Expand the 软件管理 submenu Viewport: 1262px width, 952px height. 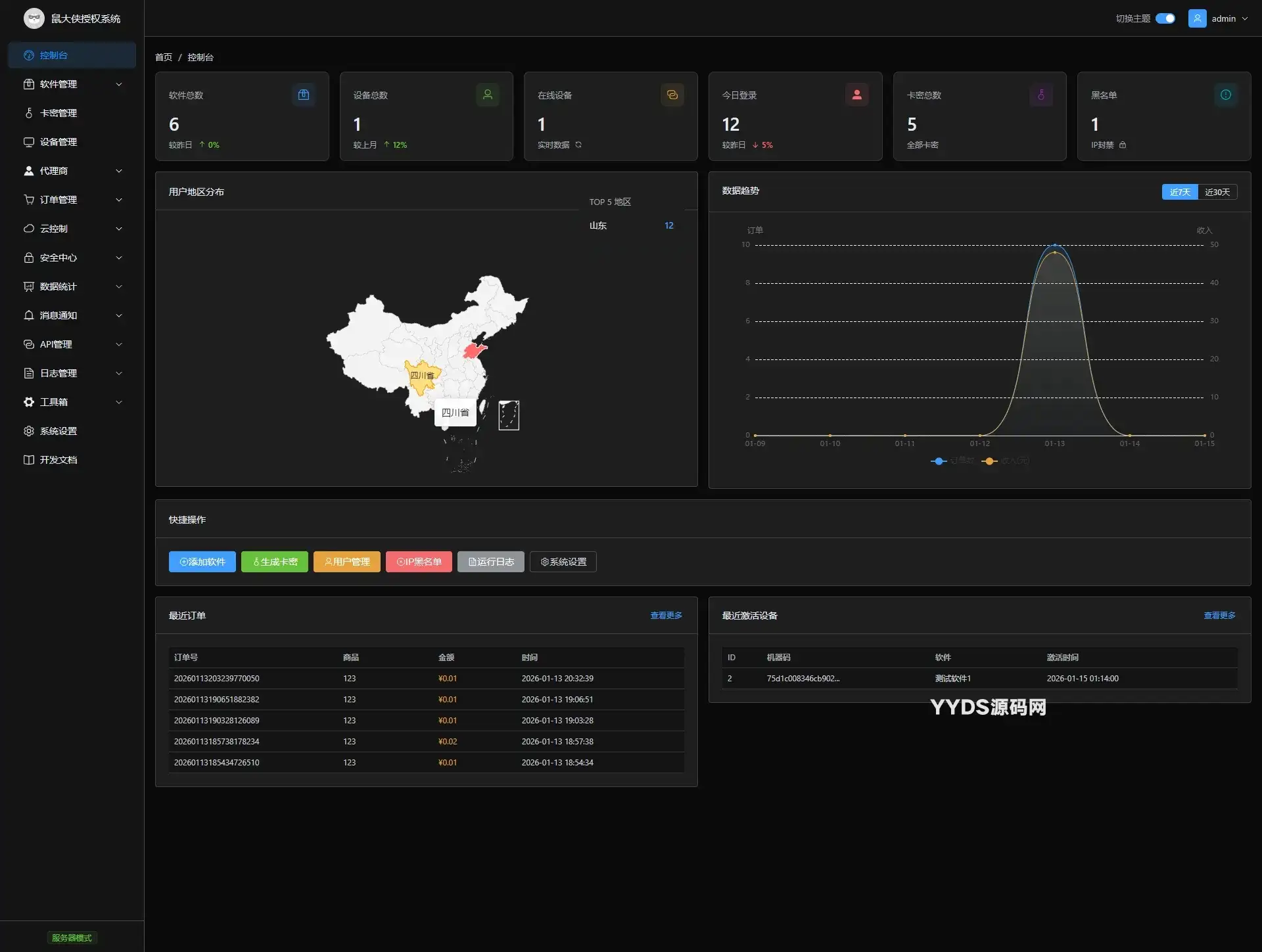coord(72,84)
